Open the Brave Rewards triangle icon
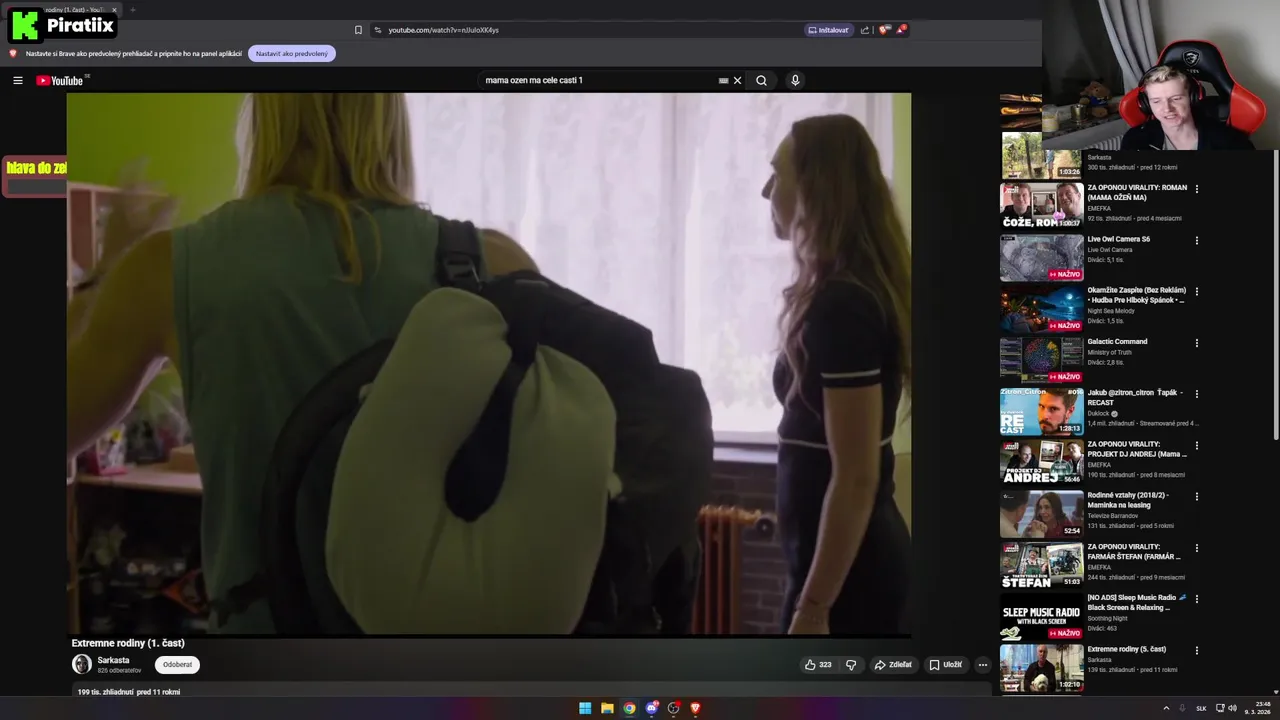 [x=901, y=30]
